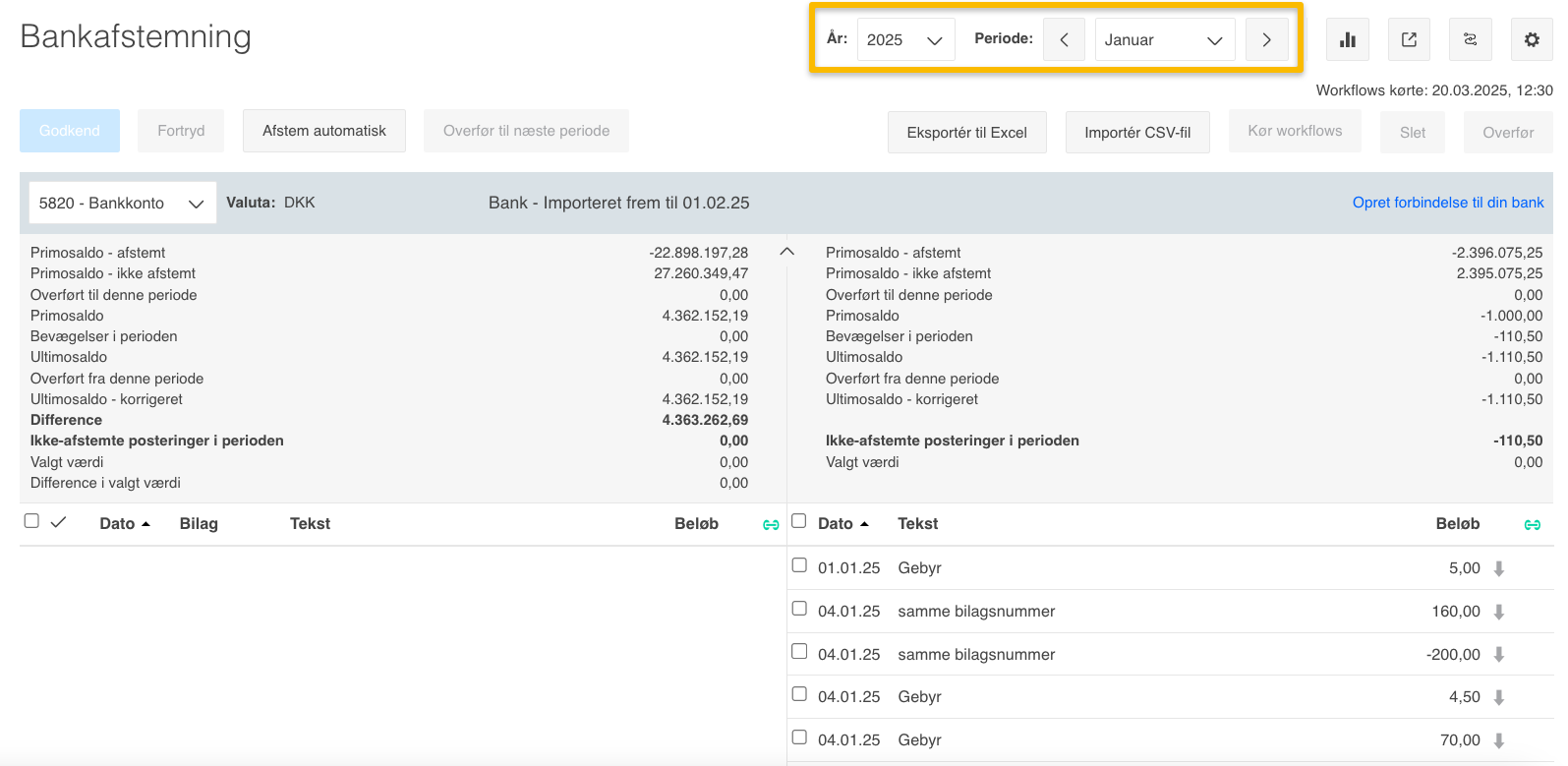The image size is (1568, 766).
Task: Sort bank entries by Beløb column
Action: coord(1457,524)
